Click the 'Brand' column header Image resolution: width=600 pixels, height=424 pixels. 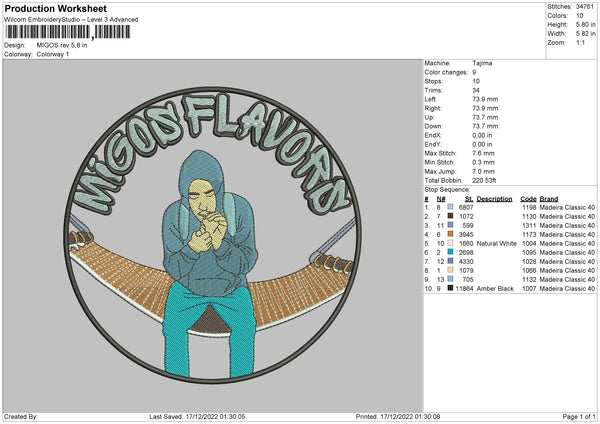click(549, 199)
